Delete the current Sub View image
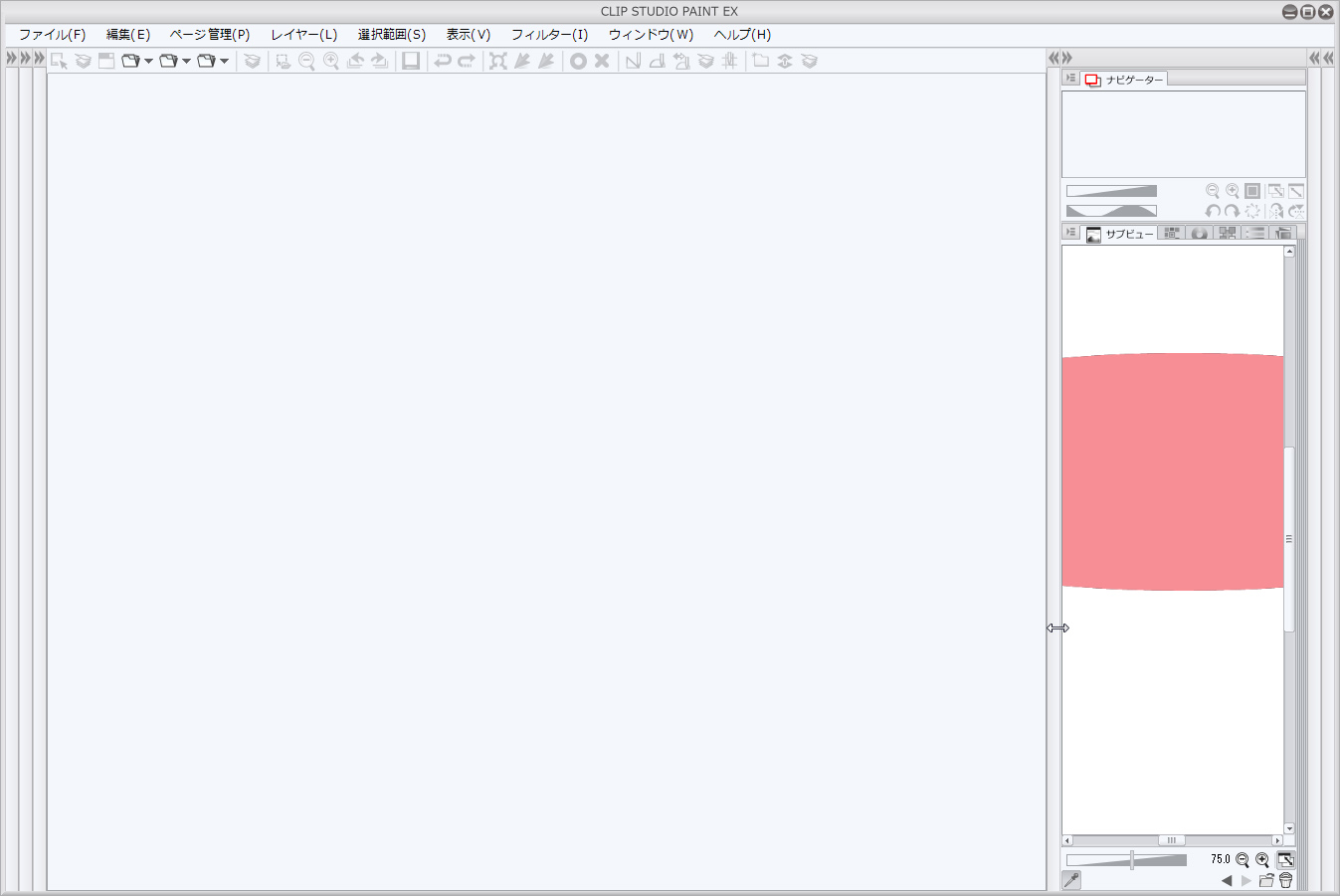The width and height of the screenshot is (1340, 896). 1286,881
